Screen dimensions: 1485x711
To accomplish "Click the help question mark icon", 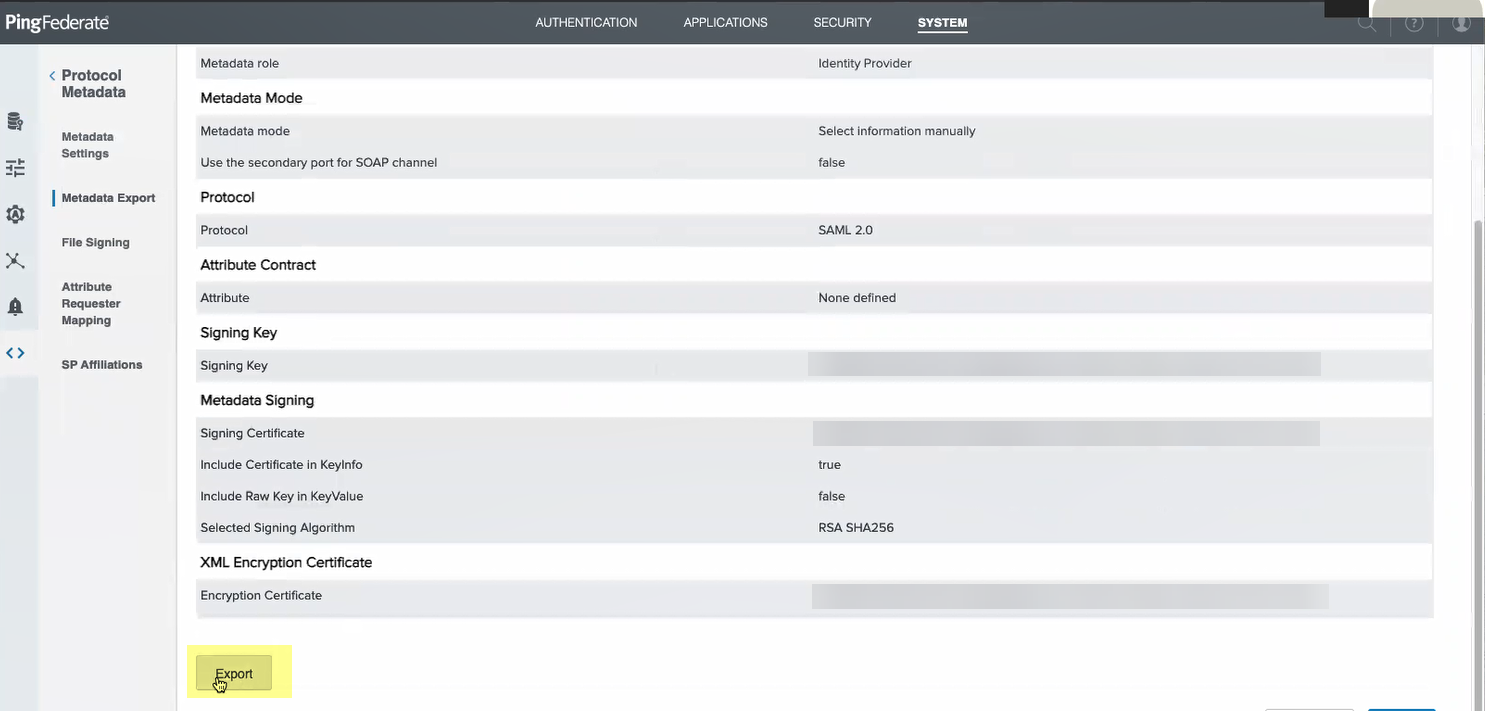I will coord(1414,23).
